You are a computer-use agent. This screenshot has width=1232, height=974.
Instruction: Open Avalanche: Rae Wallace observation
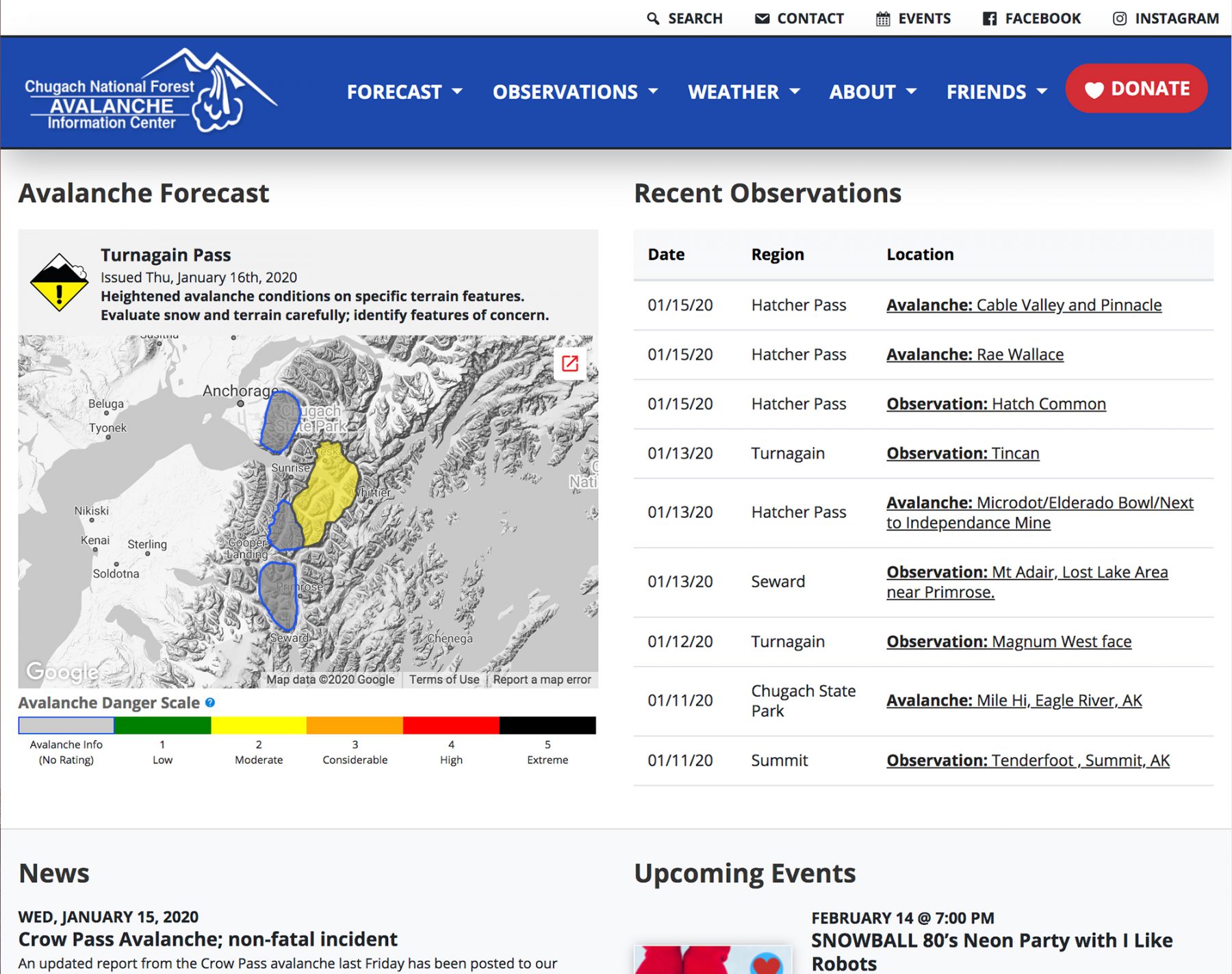[975, 355]
